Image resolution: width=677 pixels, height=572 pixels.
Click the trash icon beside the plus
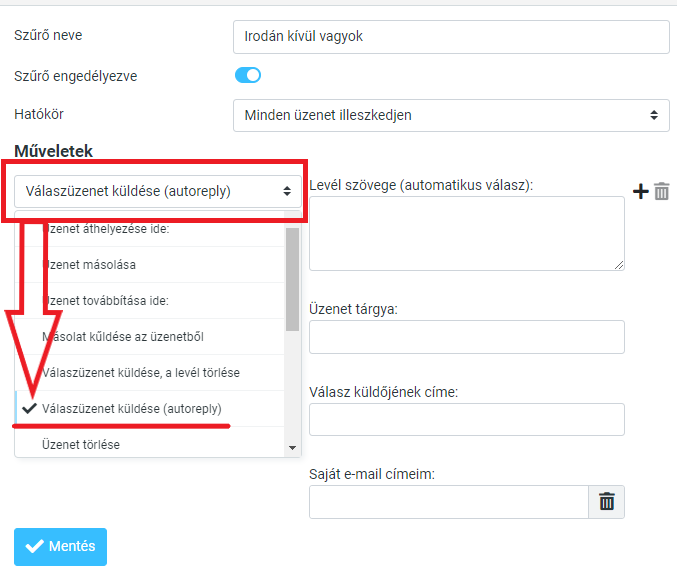(x=662, y=191)
